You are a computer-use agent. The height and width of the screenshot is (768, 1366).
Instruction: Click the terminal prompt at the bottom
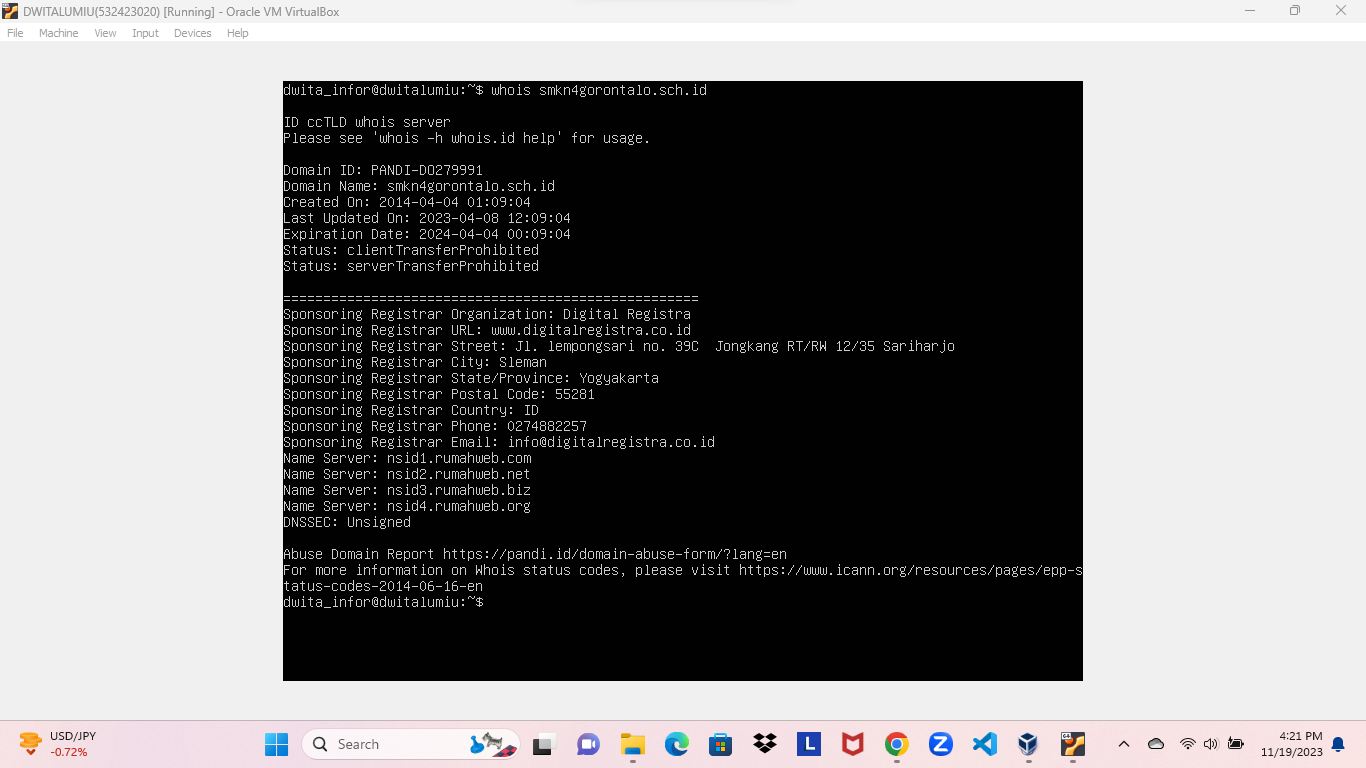383,602
